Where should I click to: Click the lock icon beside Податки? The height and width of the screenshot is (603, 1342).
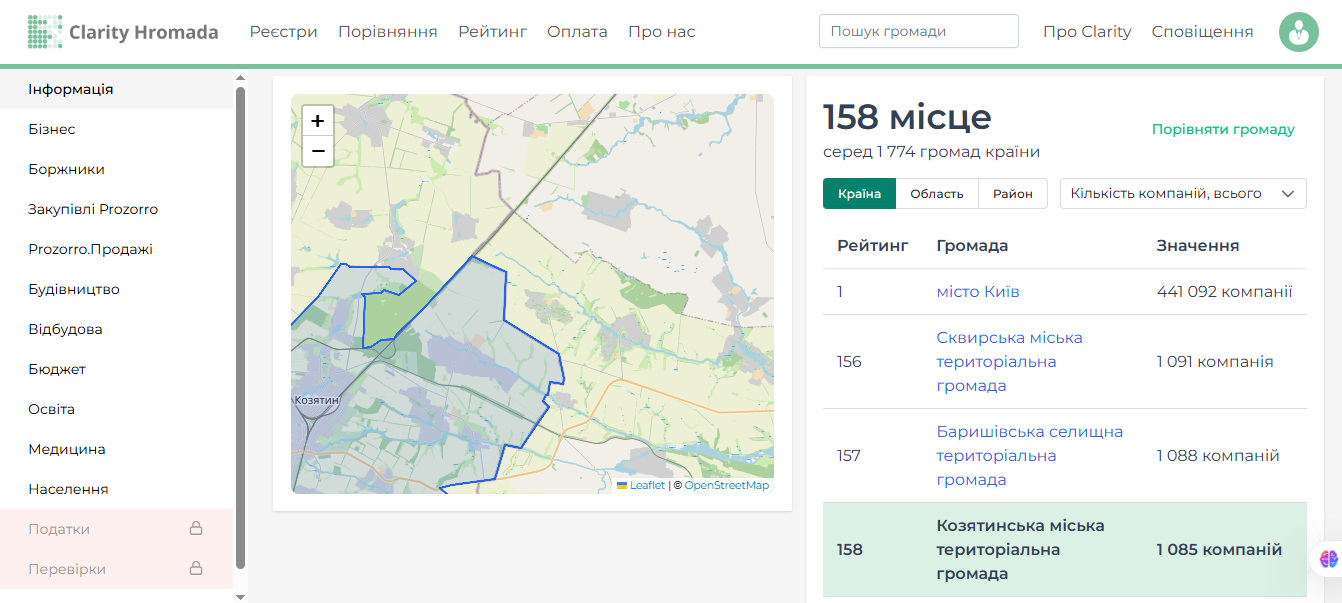point(196,529)
